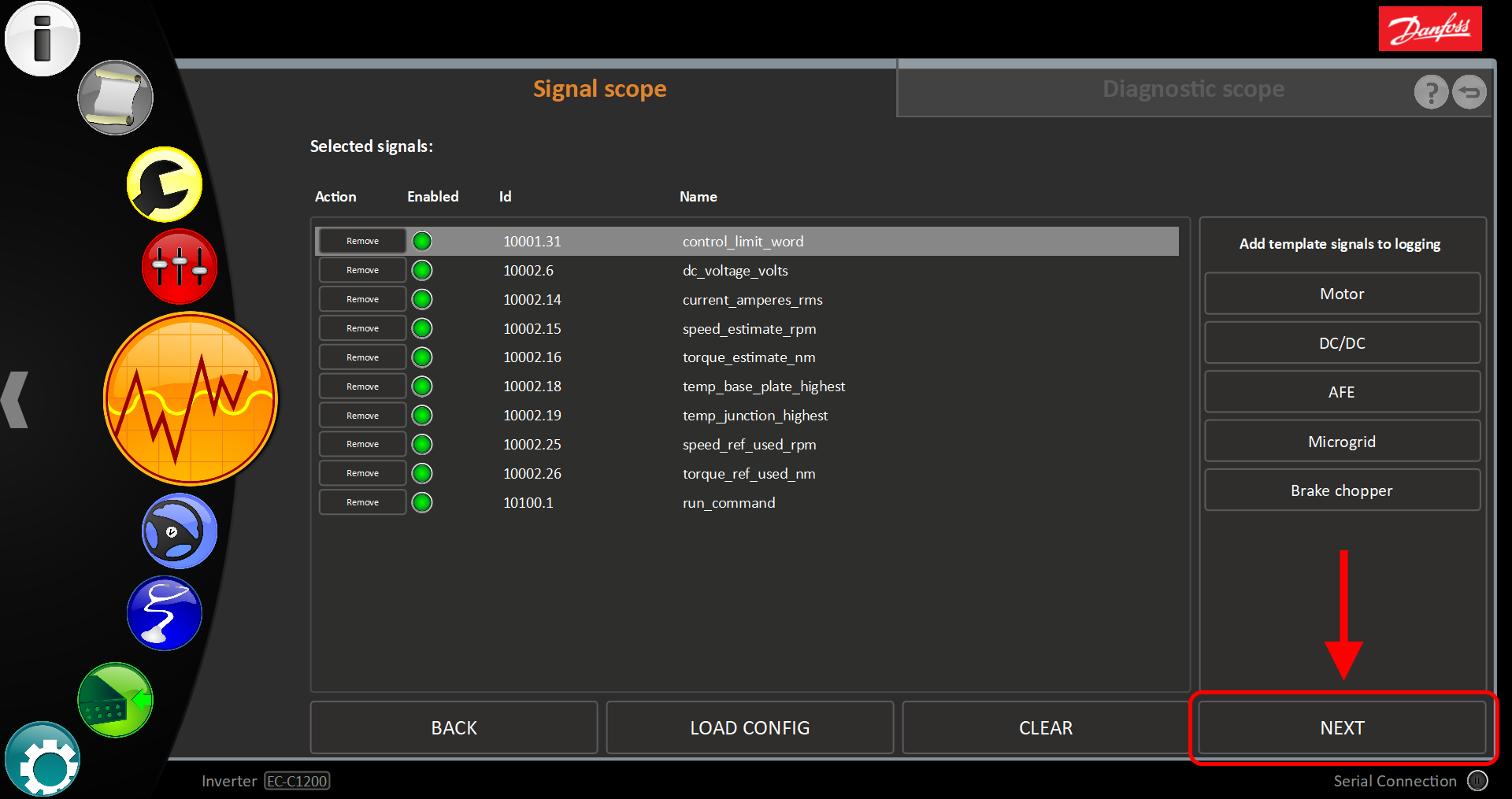Toggle enabled indicator for control_limit_word
This screenshot has height=799, width=1512.
(x=423, y=241)
